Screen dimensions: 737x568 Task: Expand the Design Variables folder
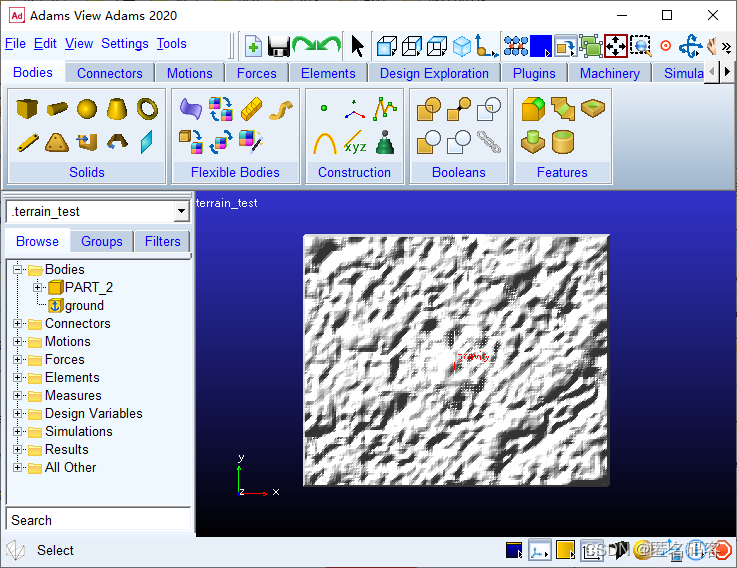tap(17, 413)
